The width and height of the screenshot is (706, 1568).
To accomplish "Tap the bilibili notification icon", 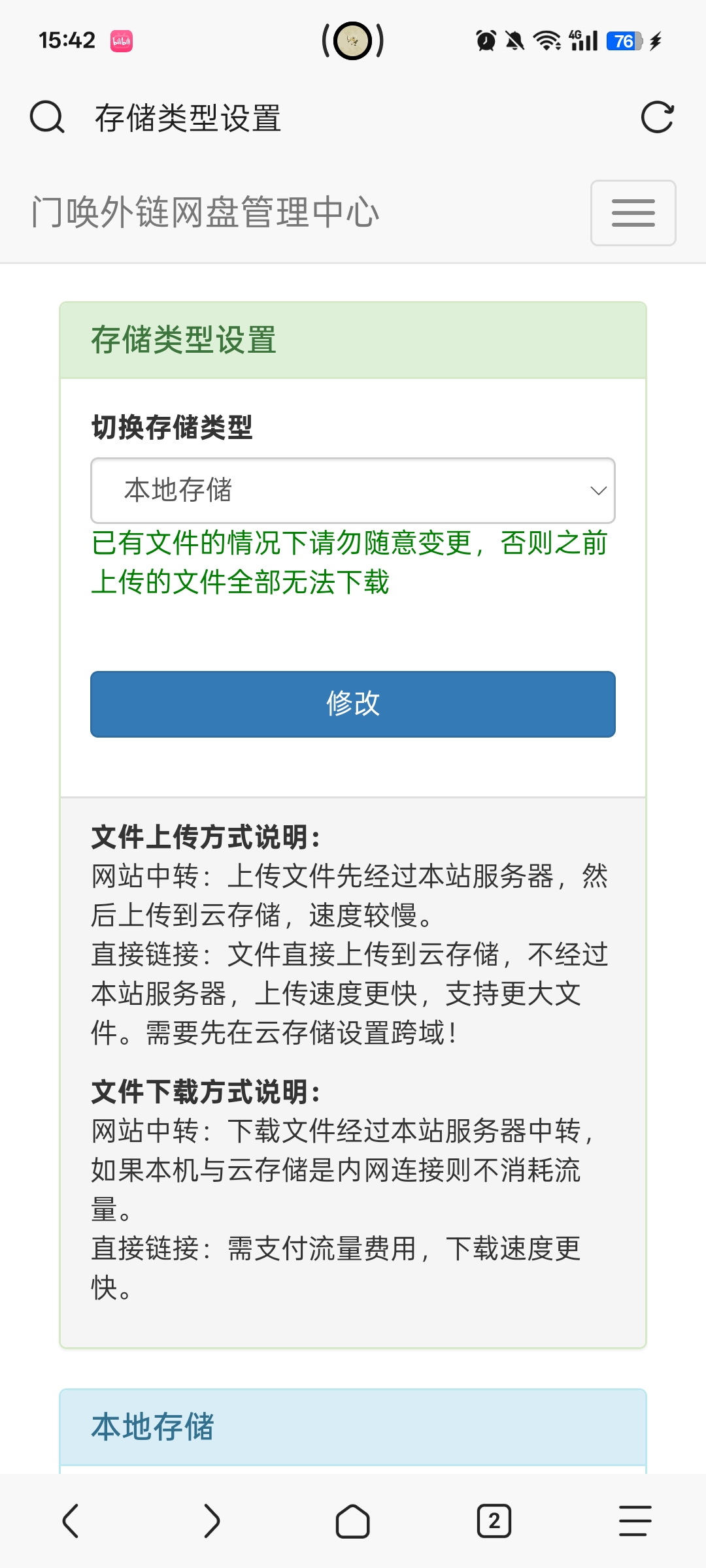I will point(122,41).
